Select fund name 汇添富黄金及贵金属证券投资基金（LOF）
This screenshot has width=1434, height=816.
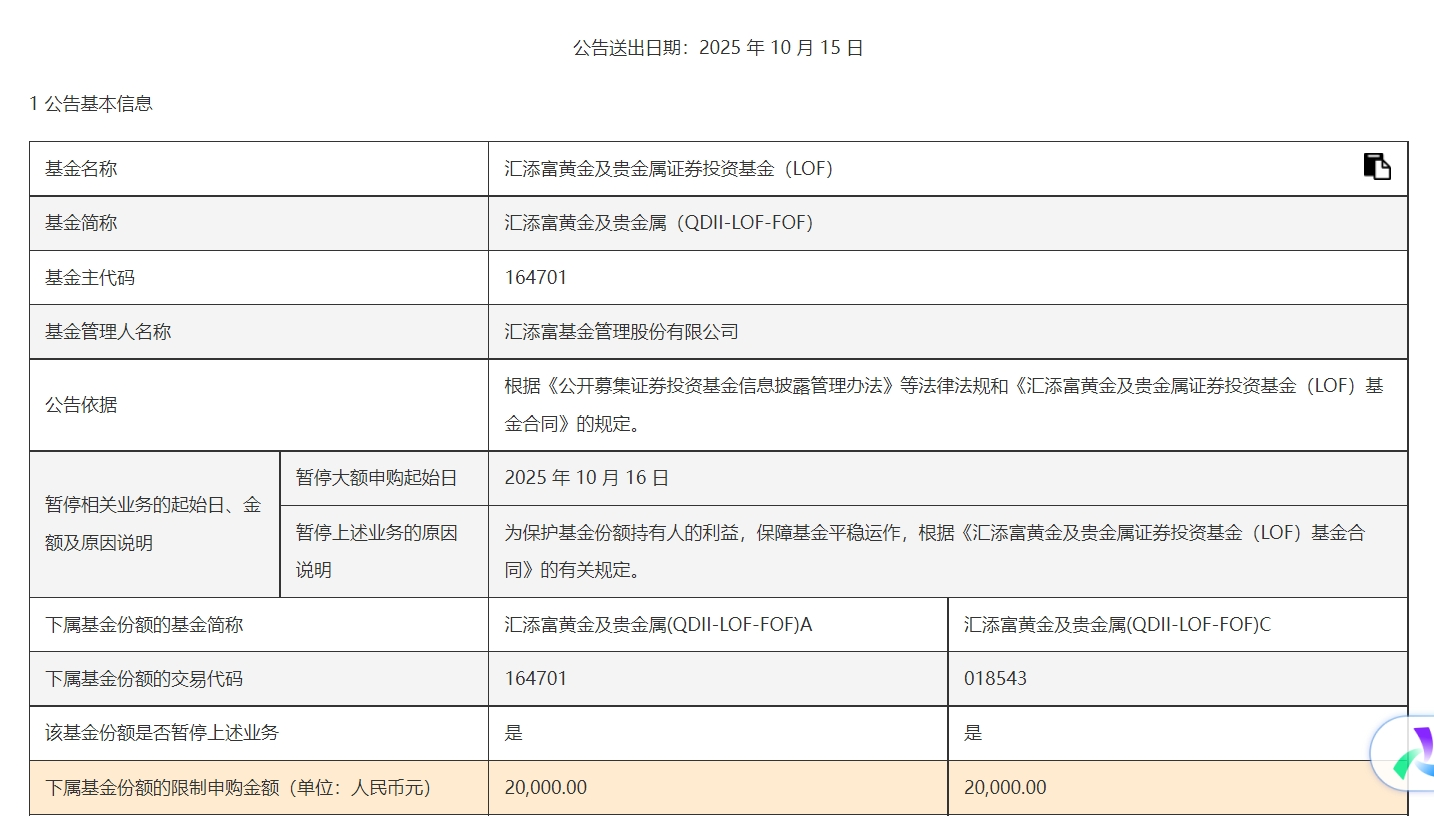669,169
